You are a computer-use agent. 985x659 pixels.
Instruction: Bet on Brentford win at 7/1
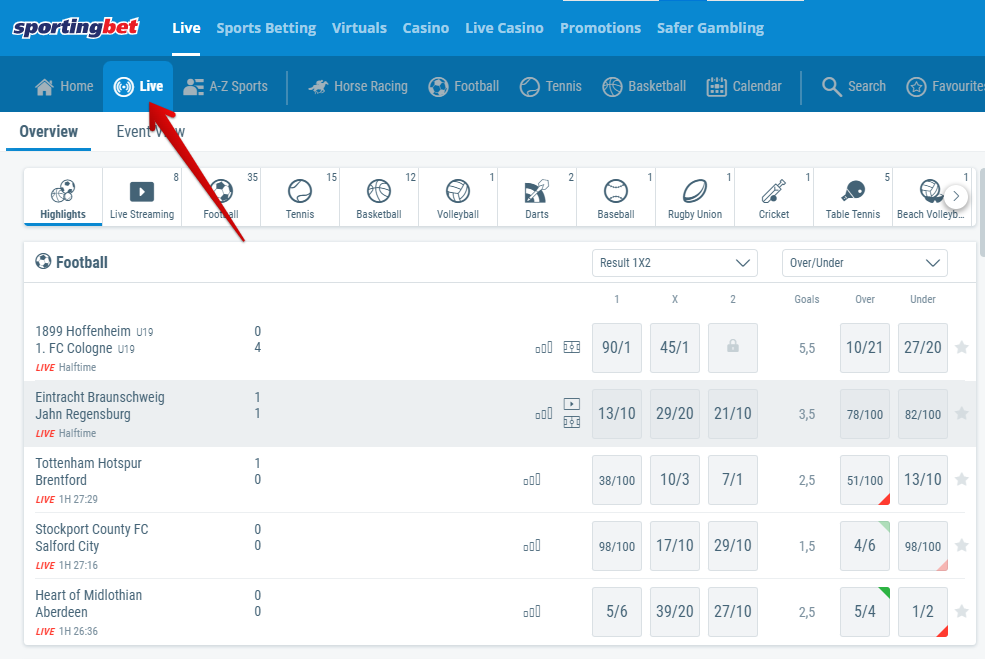click(732, 480)
